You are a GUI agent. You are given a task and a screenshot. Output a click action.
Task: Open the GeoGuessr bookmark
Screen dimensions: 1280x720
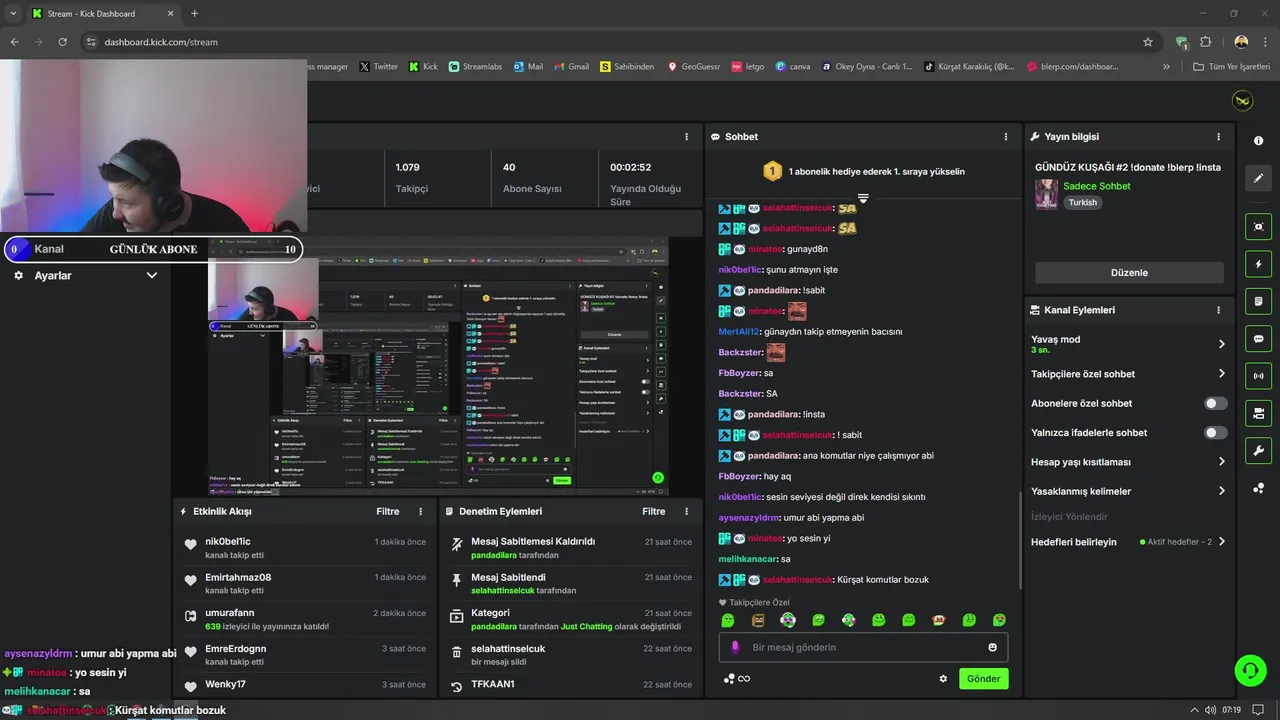point(693,67)
